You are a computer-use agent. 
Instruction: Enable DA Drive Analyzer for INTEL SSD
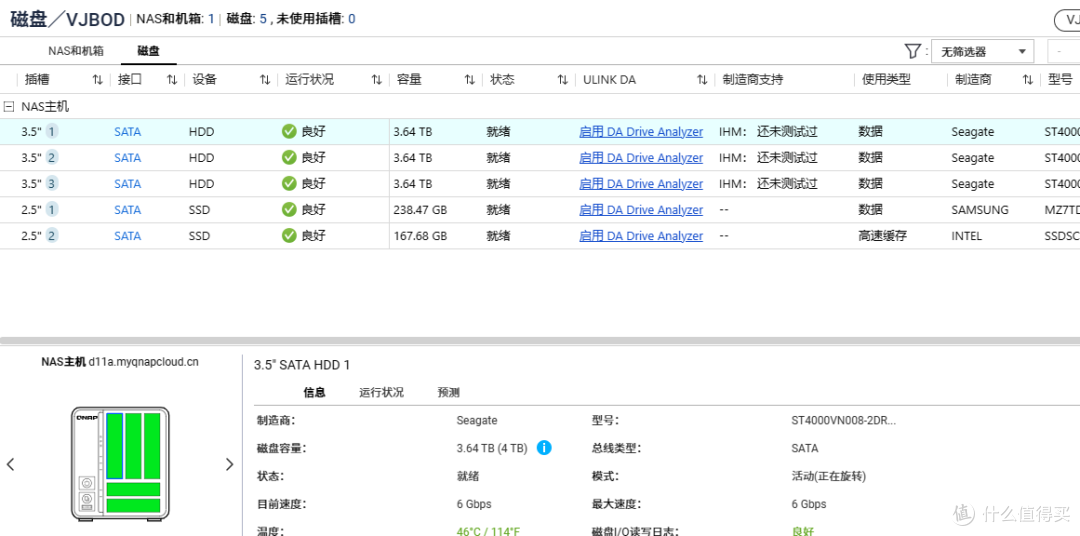tap(641, 236)
